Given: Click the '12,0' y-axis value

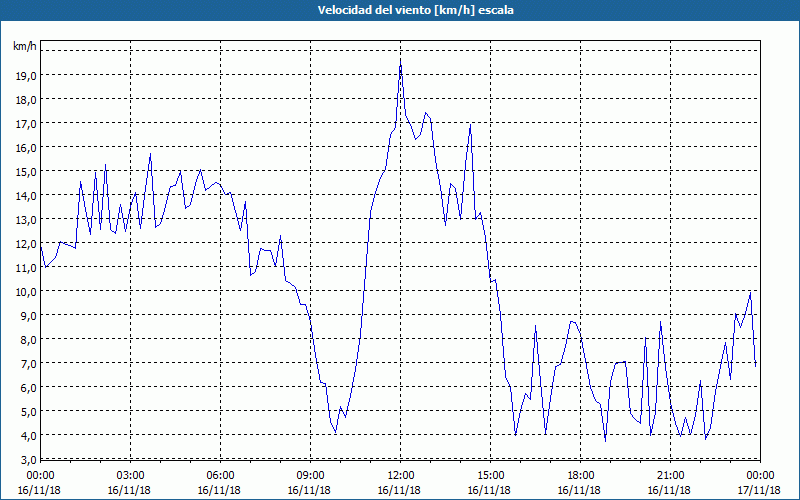Looking at the screenshot, I should point(27,243).
